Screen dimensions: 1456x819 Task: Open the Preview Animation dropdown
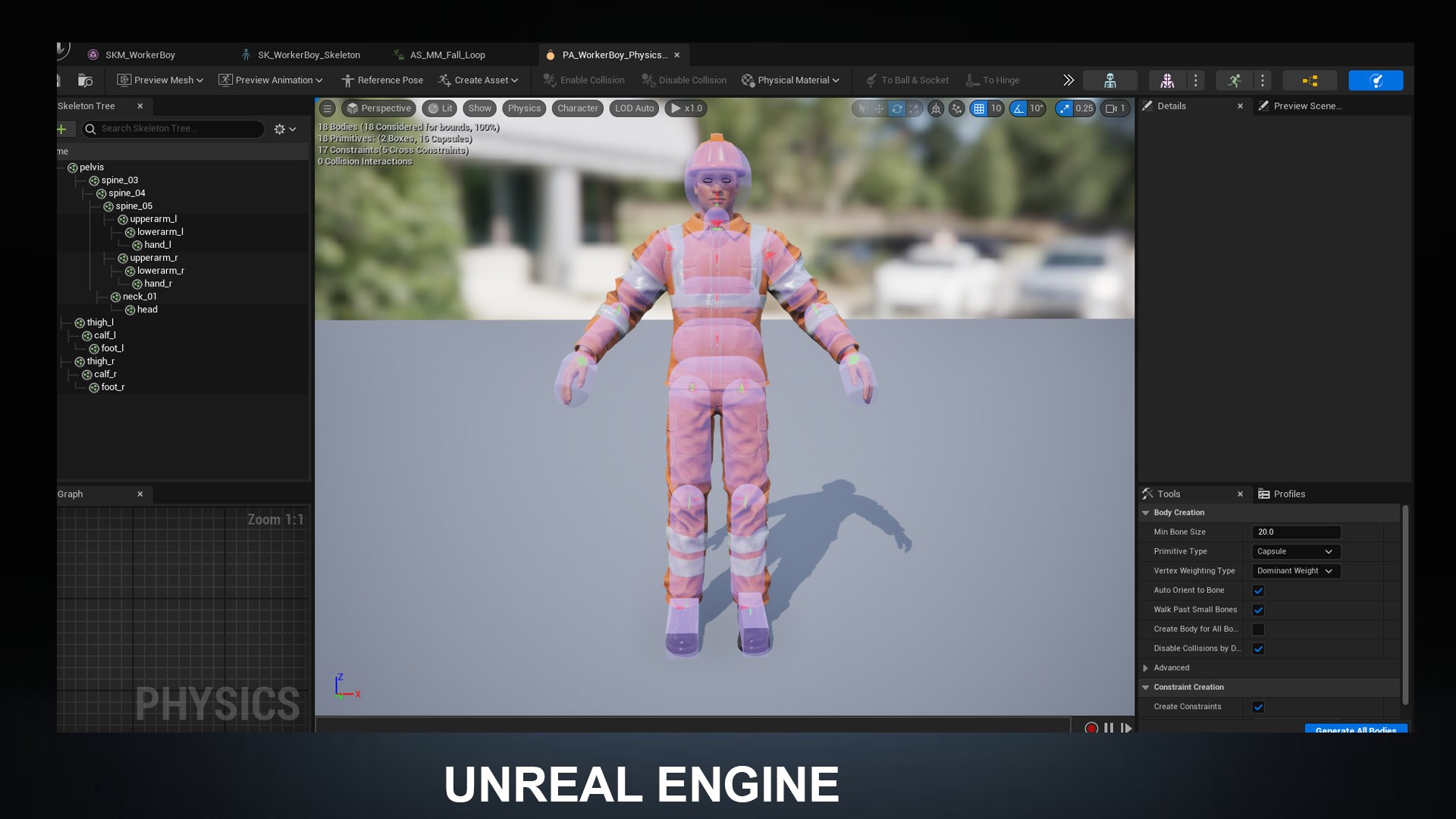(270, 80)
